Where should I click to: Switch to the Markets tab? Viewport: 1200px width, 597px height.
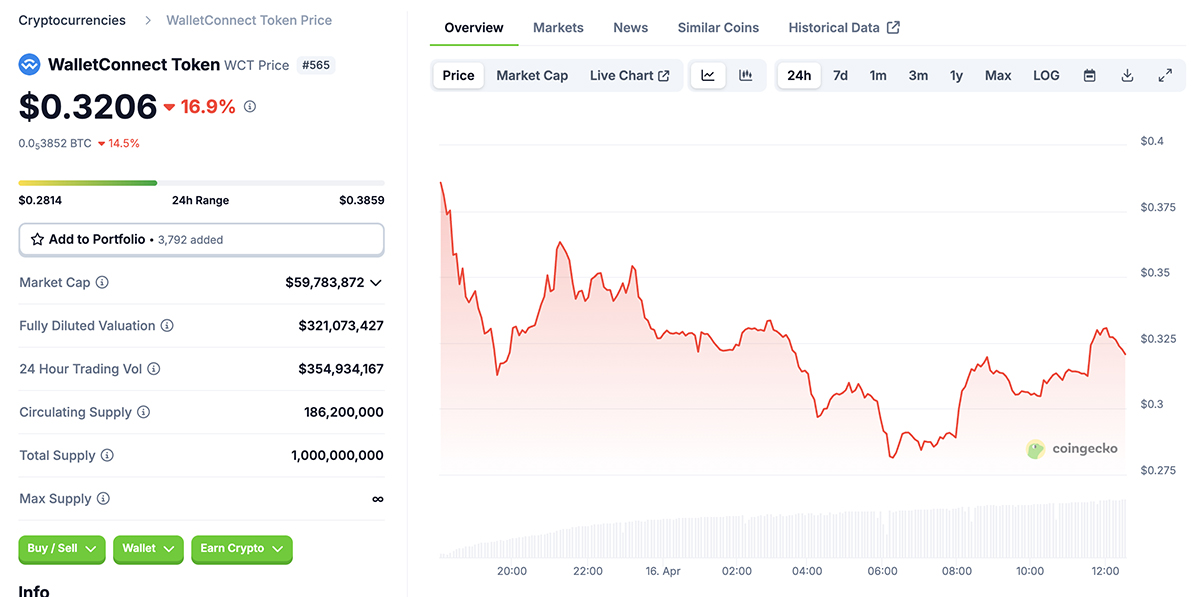tap(558, 28)
